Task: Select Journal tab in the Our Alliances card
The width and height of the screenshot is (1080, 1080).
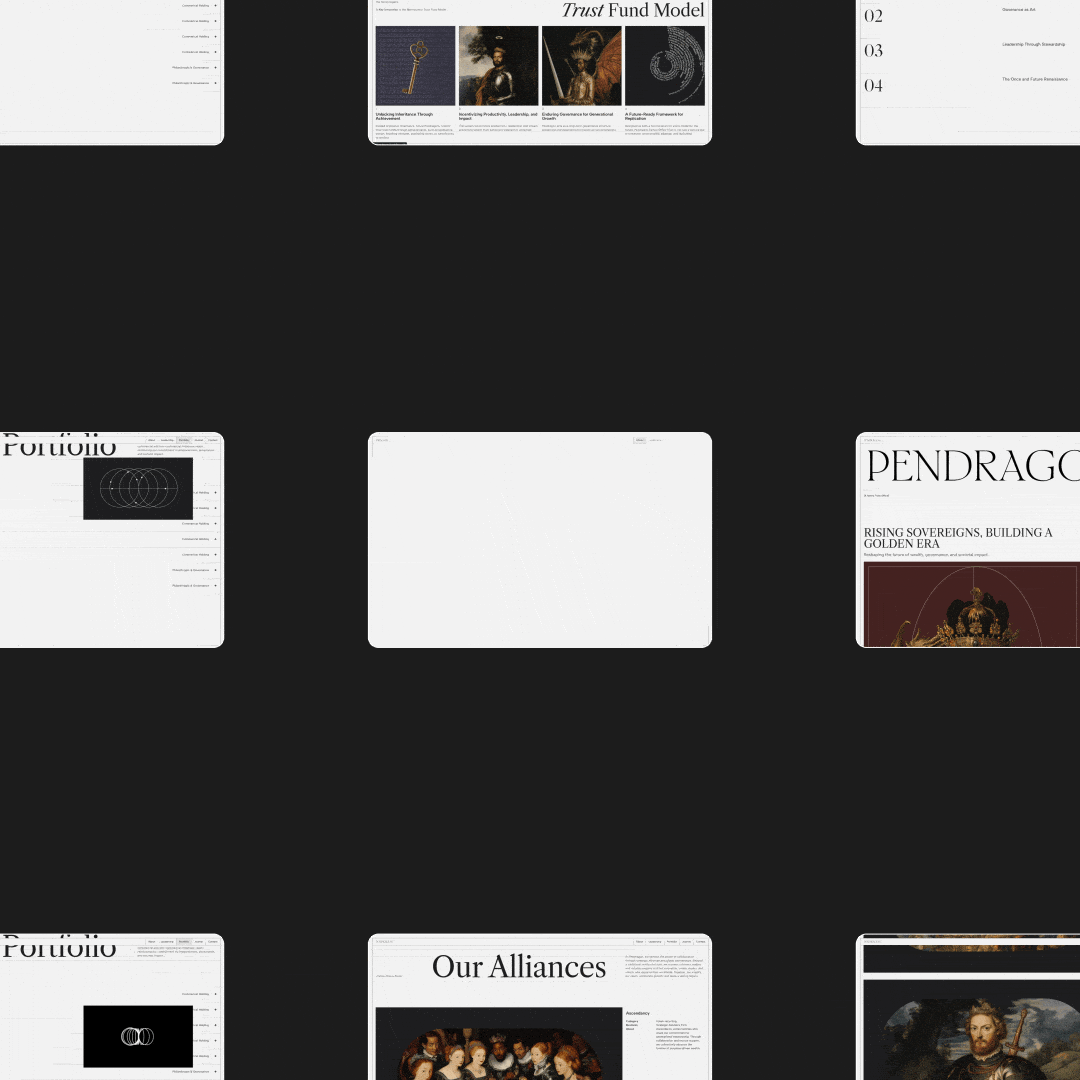Action: pyautogui.click(x=687, y=942)
